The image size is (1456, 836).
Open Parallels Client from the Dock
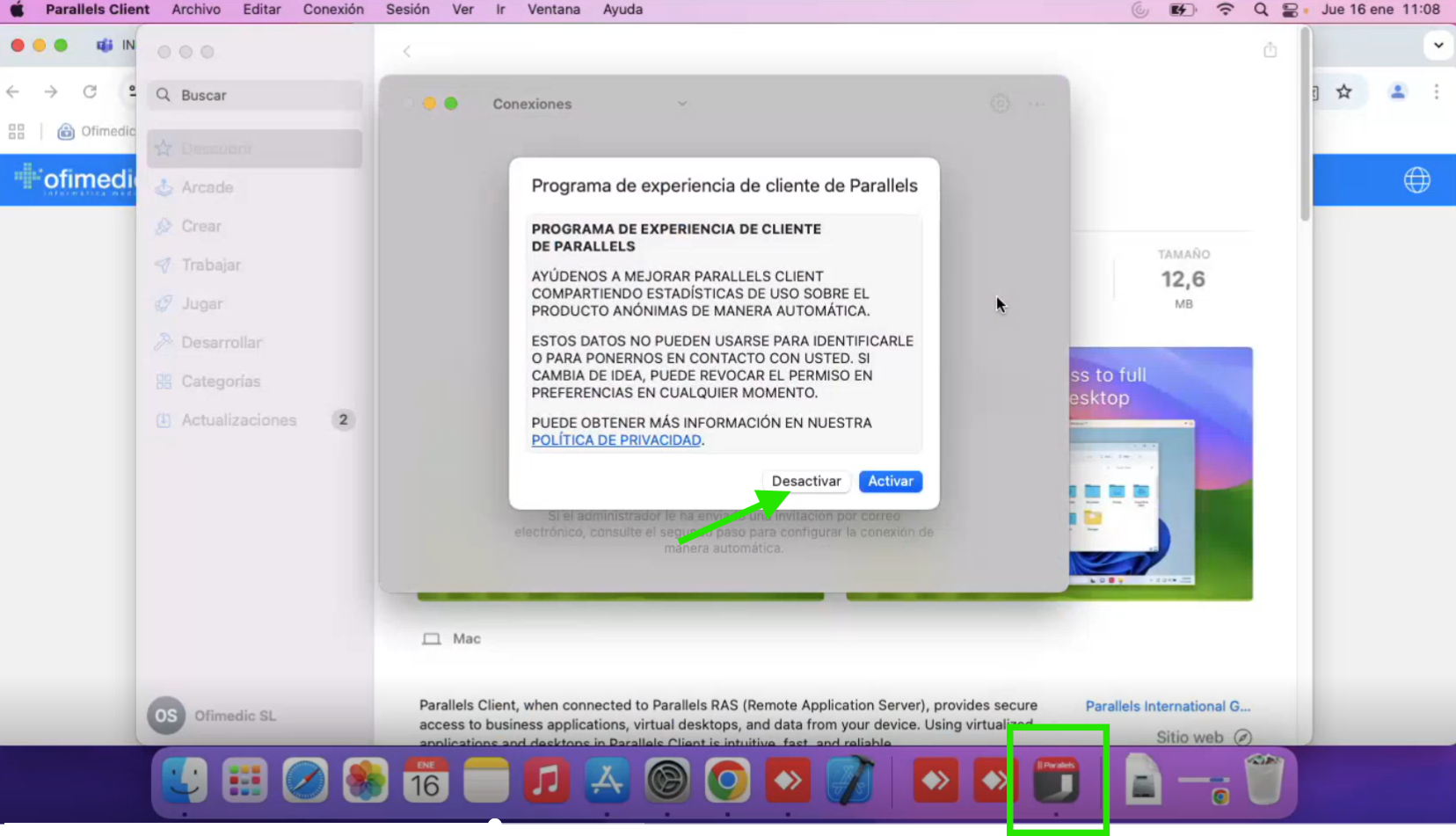coord(1056,781)
